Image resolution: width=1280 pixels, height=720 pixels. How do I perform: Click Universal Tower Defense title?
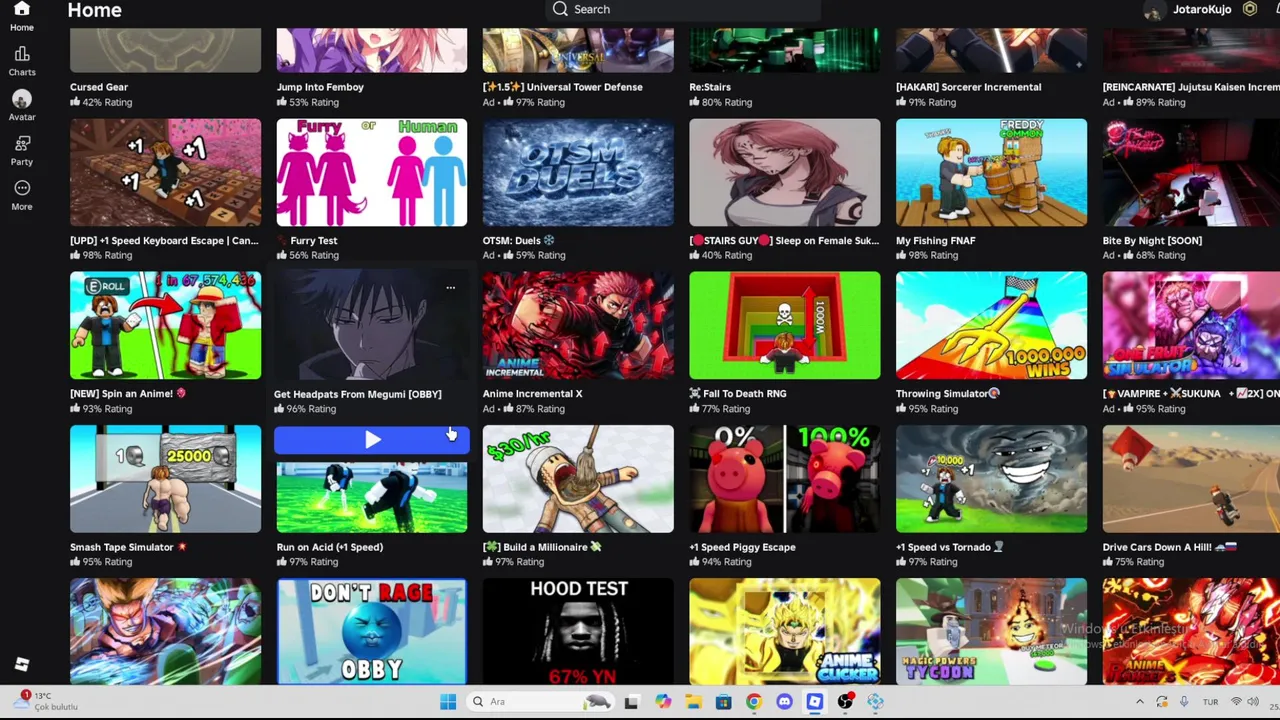563,87
